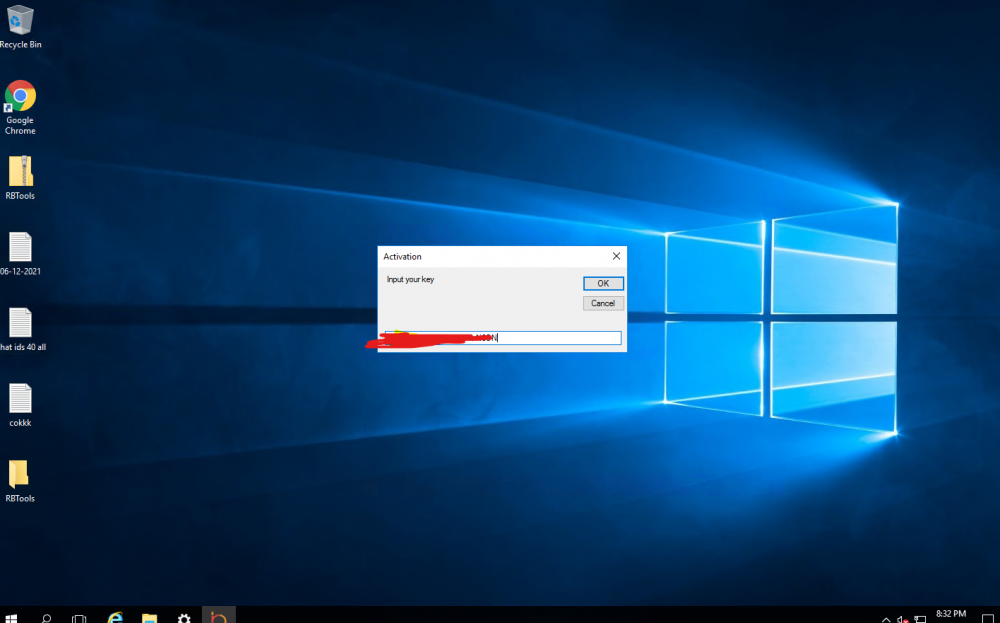Screen dimensions: 1000x623
Task: Open File Explorer from the taskbar
Action: point(150,616)
